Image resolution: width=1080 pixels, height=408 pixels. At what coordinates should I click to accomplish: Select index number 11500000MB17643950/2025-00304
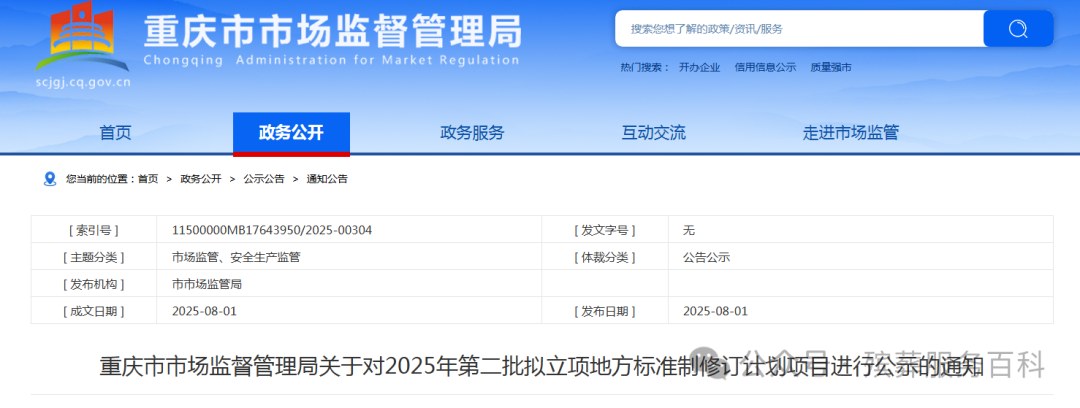point(272,230)
